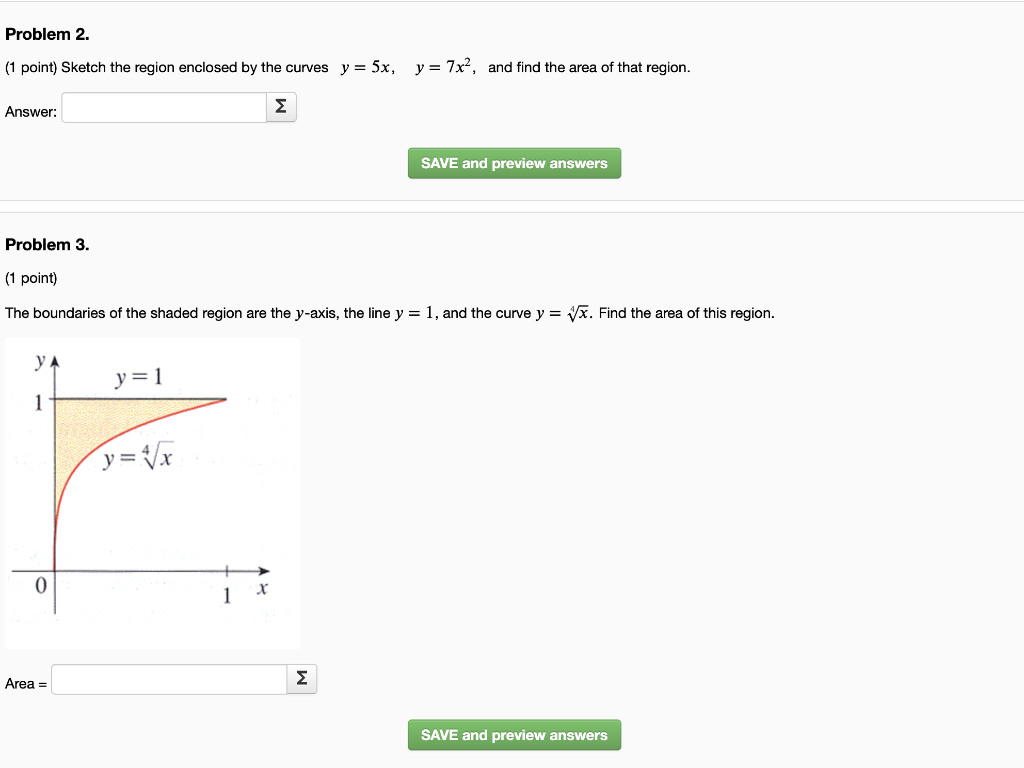Select the Problem 2 heading

pyautogui.click(x=48, y=33)
